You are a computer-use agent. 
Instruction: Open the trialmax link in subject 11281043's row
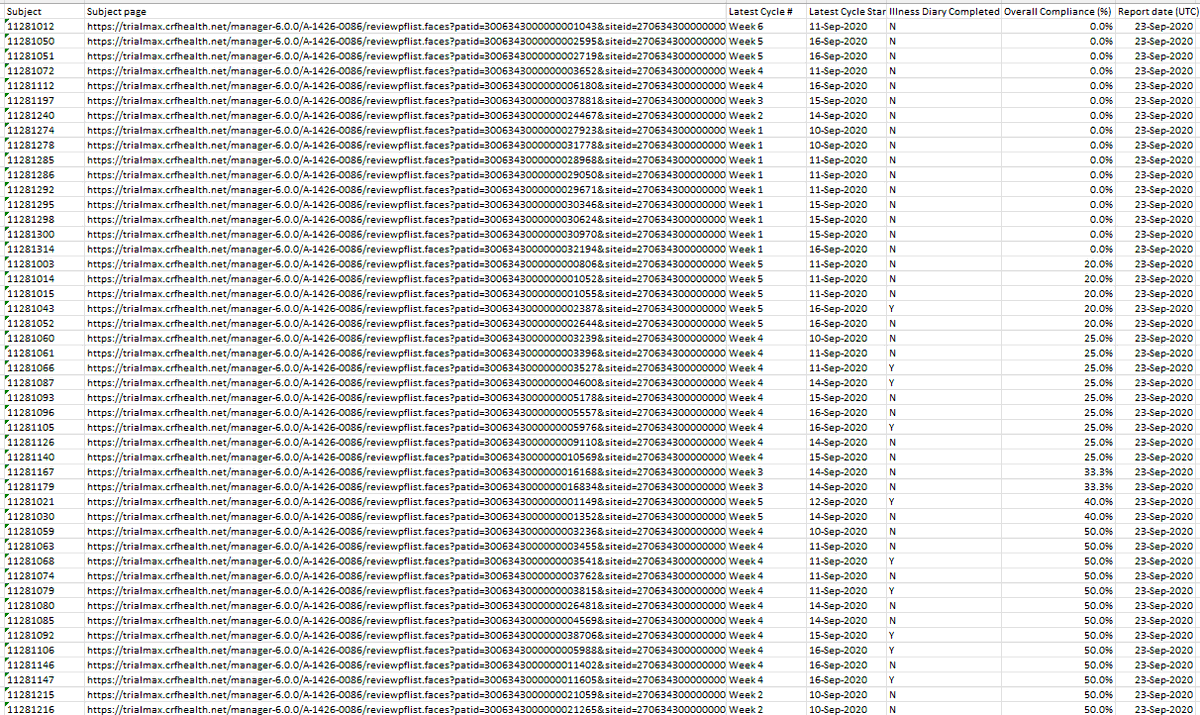click(405, 308)
